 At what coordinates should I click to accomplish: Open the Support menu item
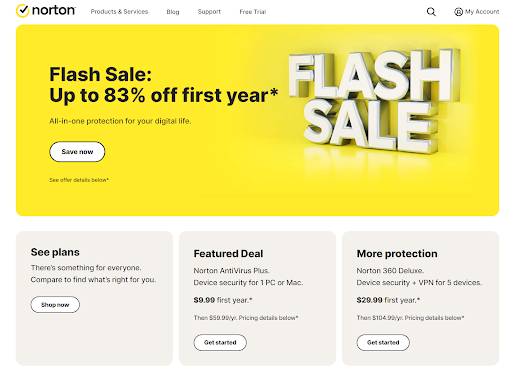209,12
